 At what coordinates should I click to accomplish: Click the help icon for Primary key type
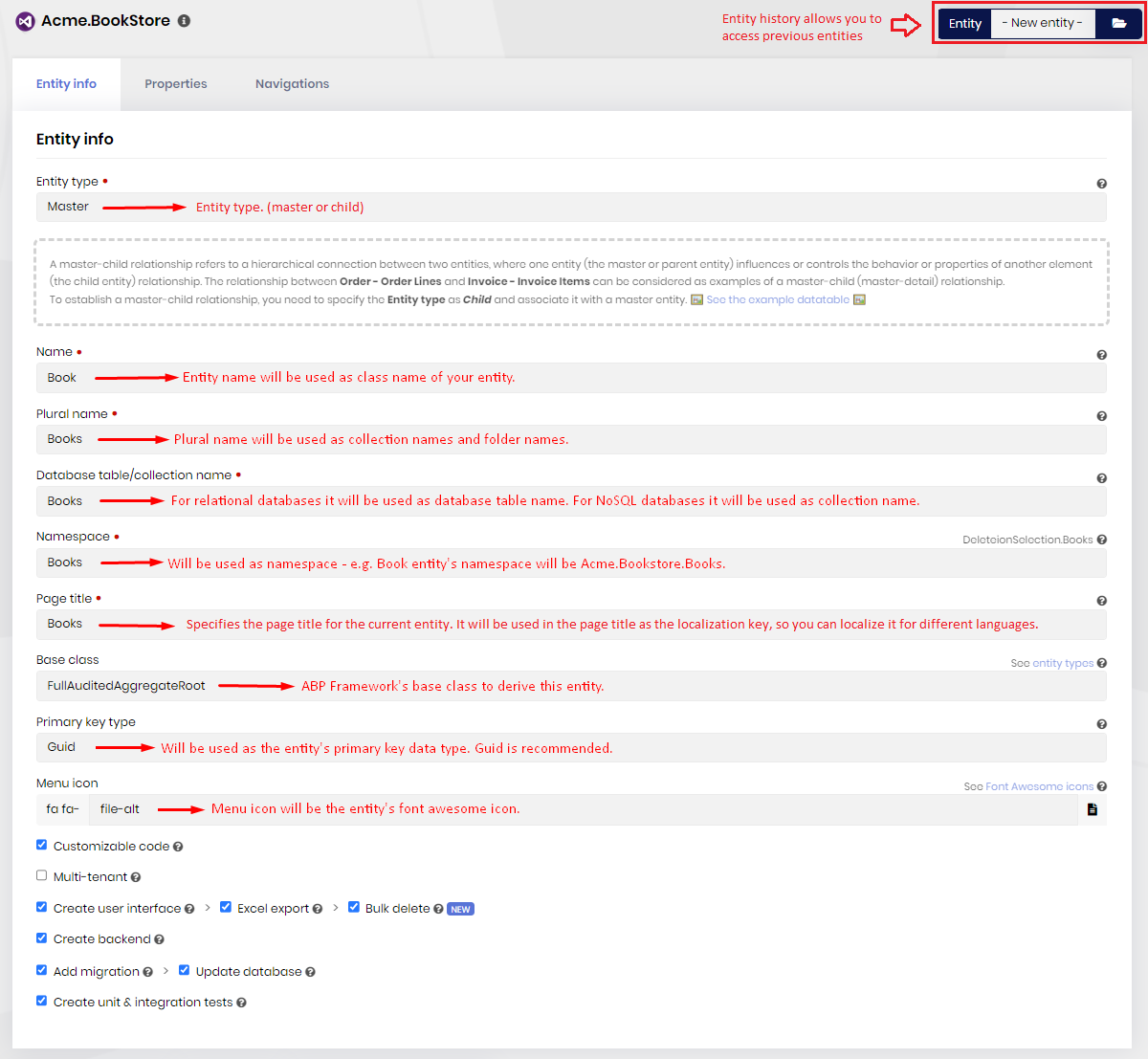pyautogui.click(x=1102, y=724)
